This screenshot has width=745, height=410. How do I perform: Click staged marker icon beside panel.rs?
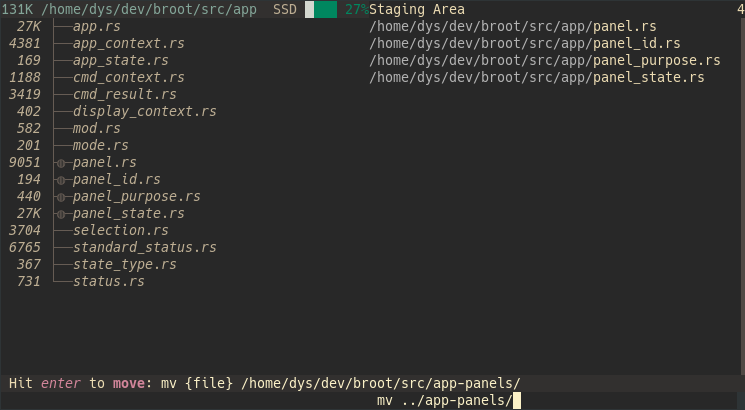(61, 163)
